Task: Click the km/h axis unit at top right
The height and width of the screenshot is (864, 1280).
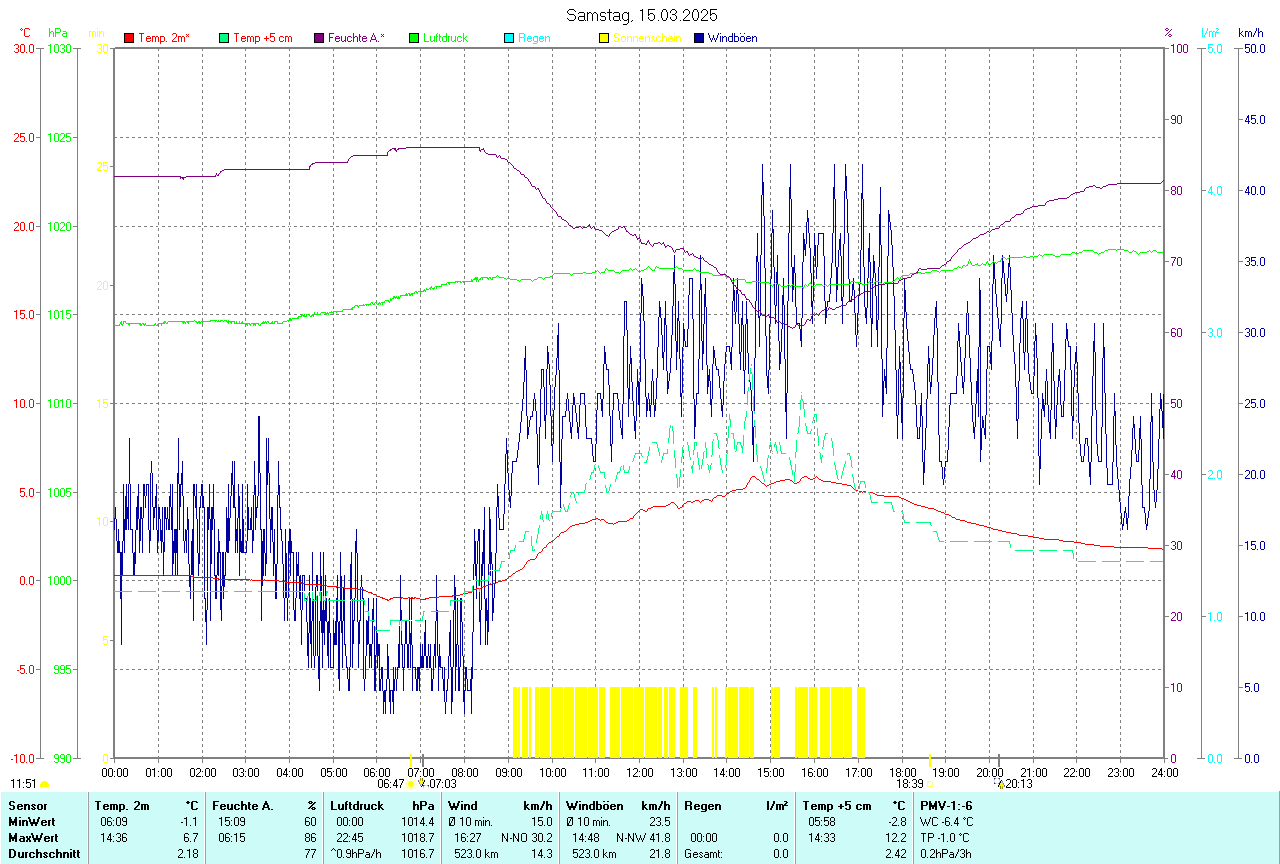Action: (1250, 33)
